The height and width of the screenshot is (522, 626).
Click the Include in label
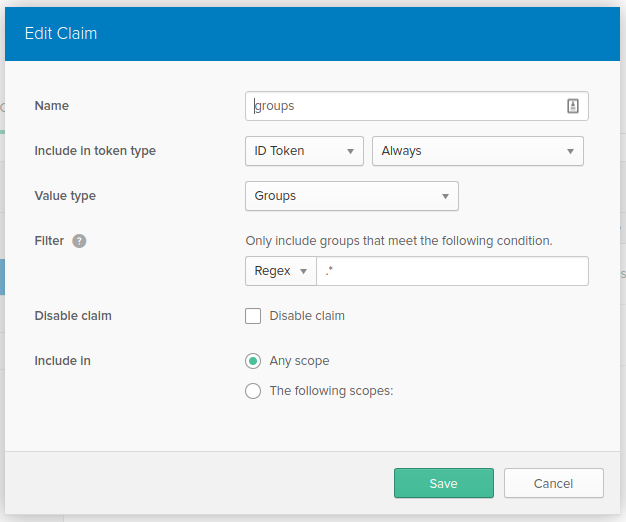coord(62,361)
